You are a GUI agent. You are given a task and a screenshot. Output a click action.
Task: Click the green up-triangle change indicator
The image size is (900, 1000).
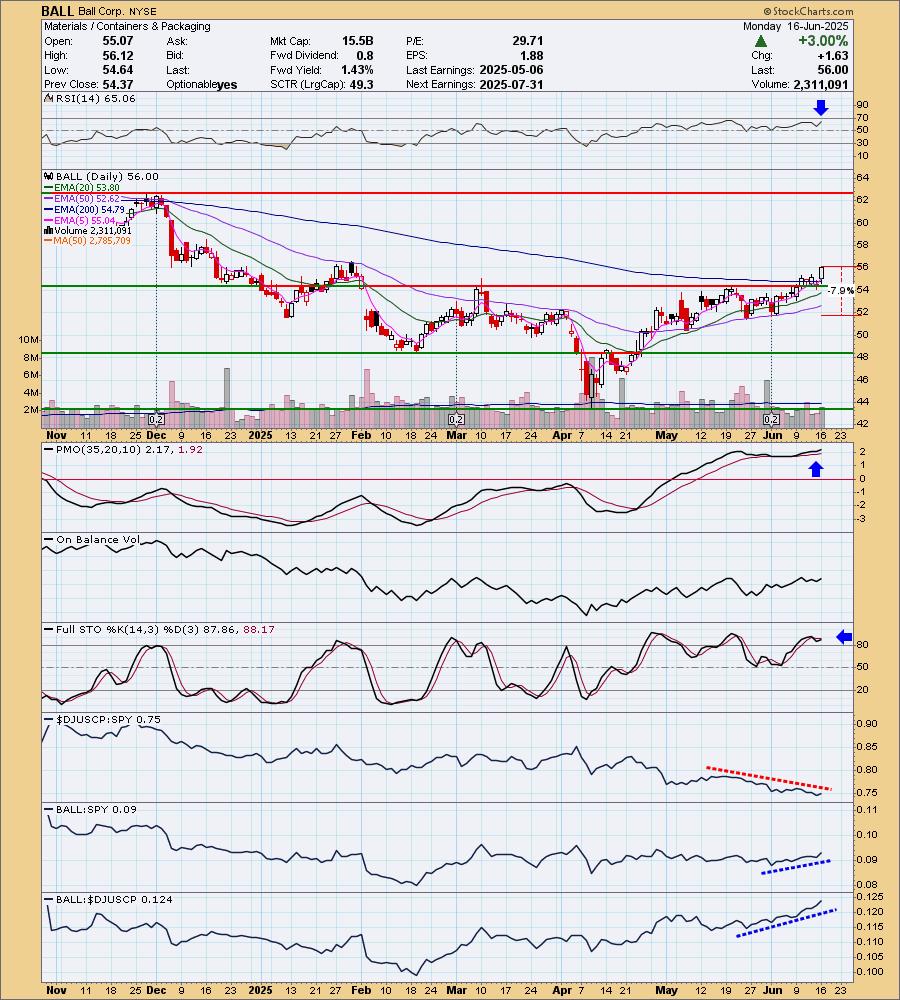click(760, 41)
